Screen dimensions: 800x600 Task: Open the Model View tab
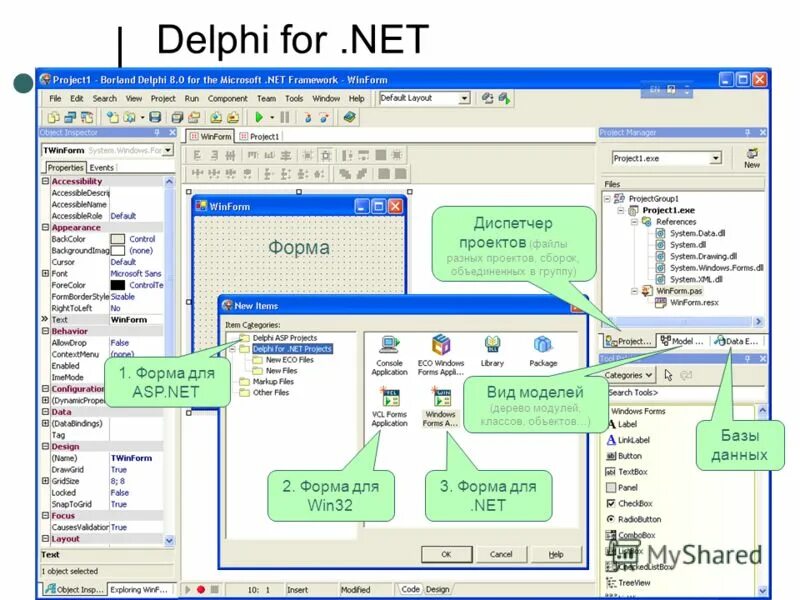tap(682, 341)
